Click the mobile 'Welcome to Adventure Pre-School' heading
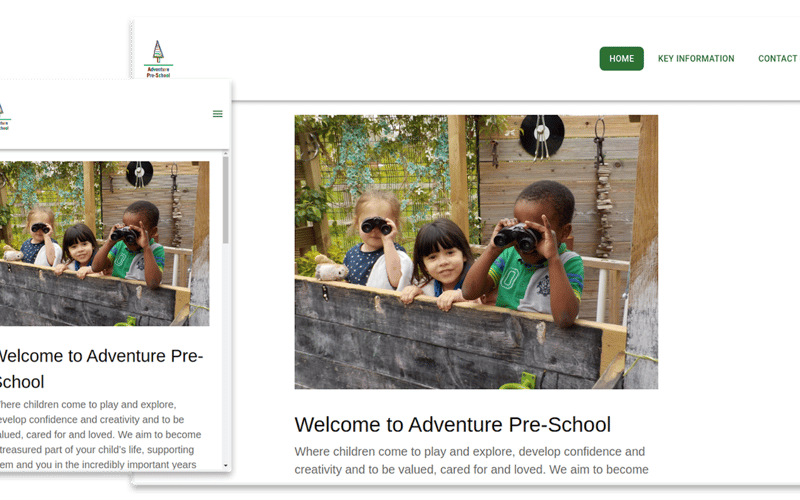Viewport: 800px width, 500px height. click(x=102, y=368)
